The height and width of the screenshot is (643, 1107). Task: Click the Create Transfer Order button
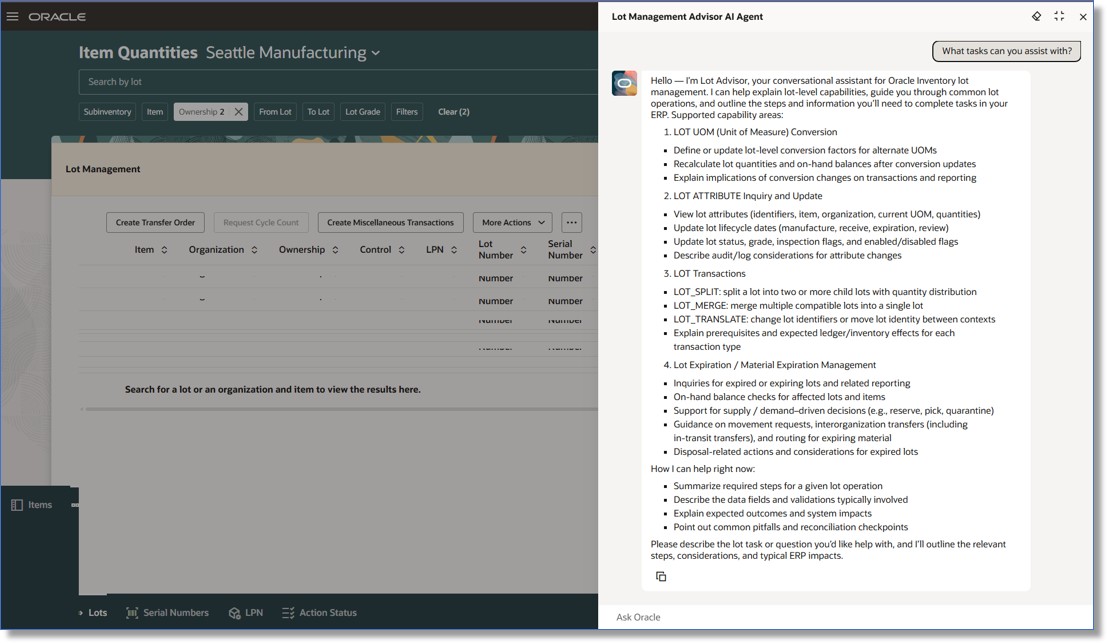155,222
